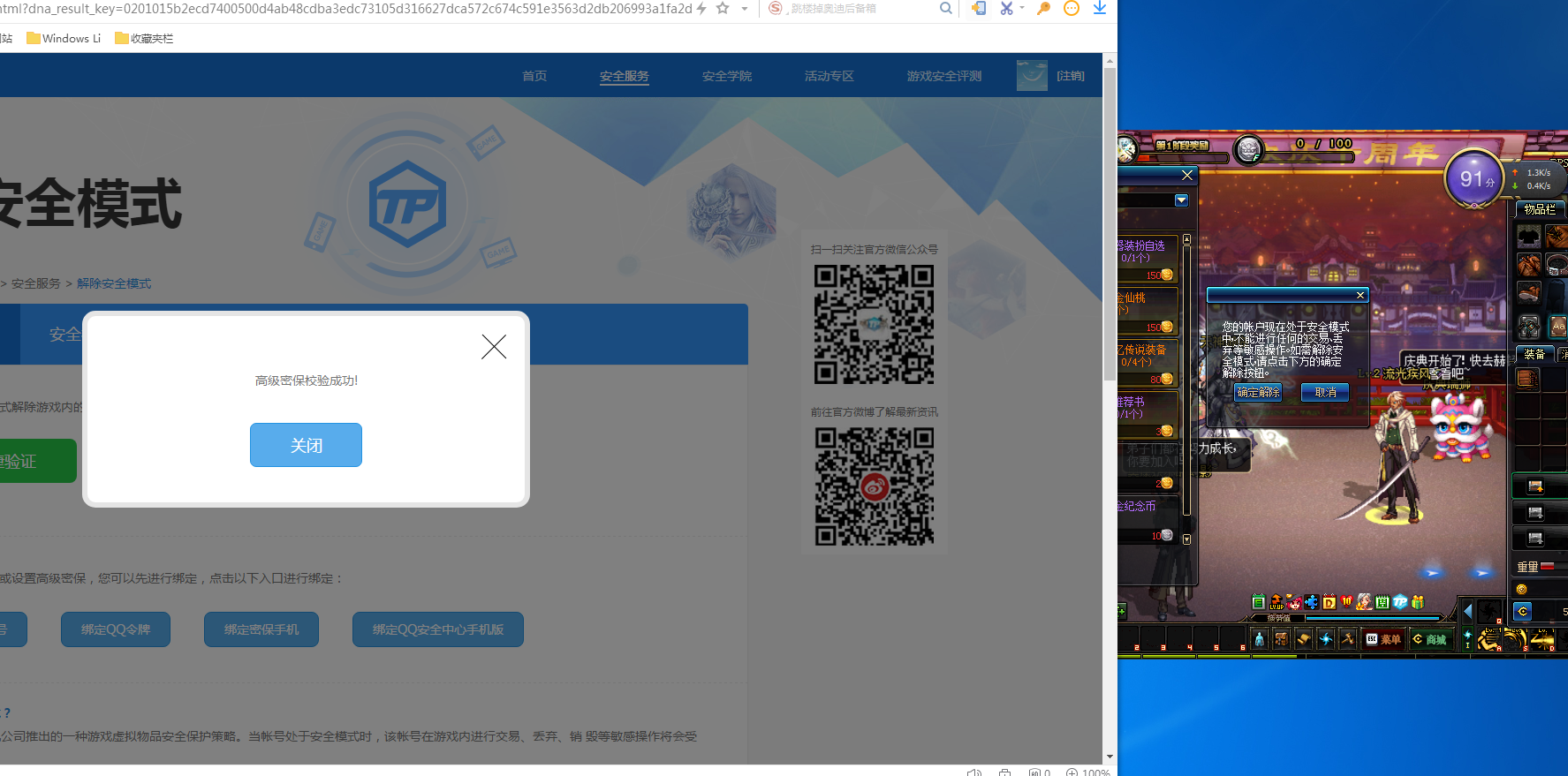Viewport: 1568px width, 776px height.
Task: Click the stone mask icon atop the game
Action: [x=1248, y=150]
